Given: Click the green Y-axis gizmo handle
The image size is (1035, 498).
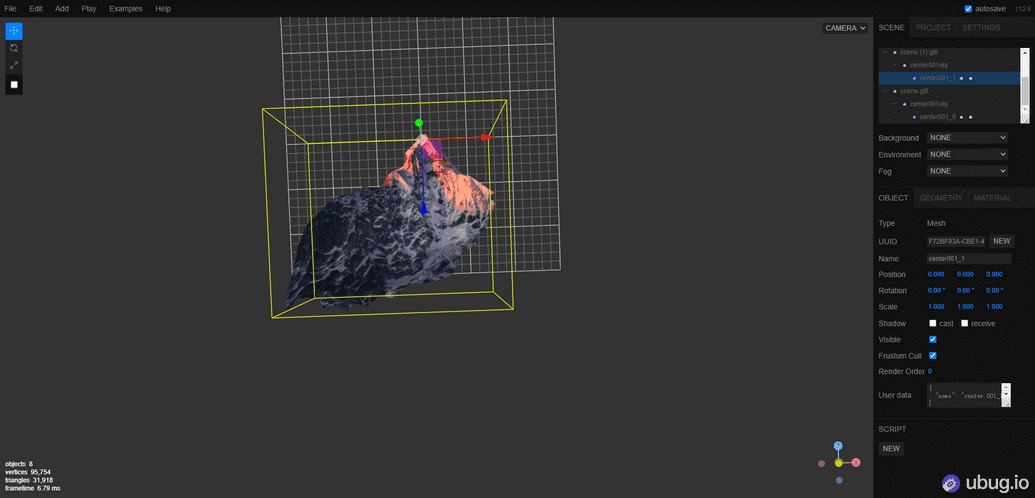Looking at the screenshot, I should [x=418, y=123].
